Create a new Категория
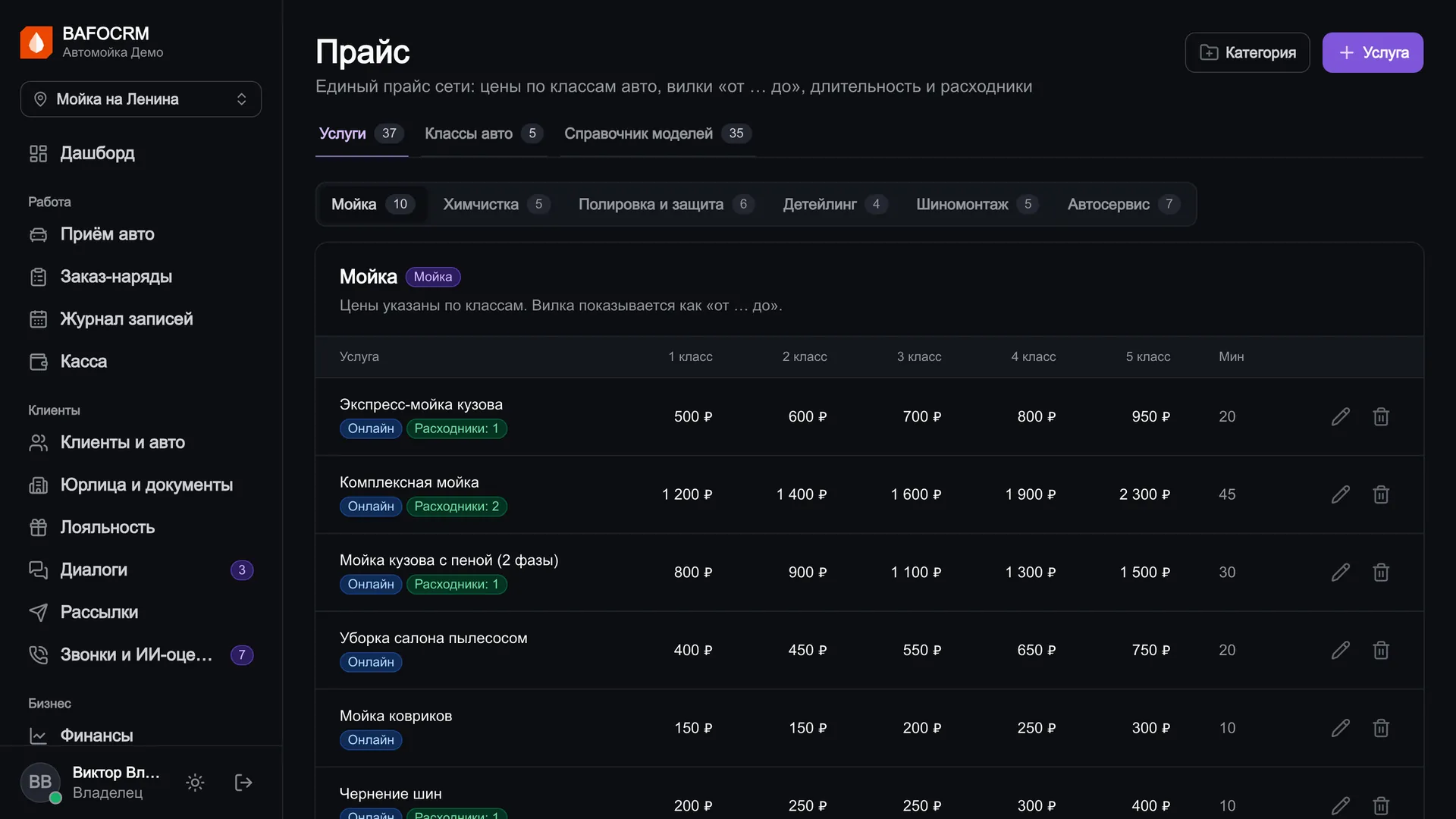 click(x=1247, y=52)
